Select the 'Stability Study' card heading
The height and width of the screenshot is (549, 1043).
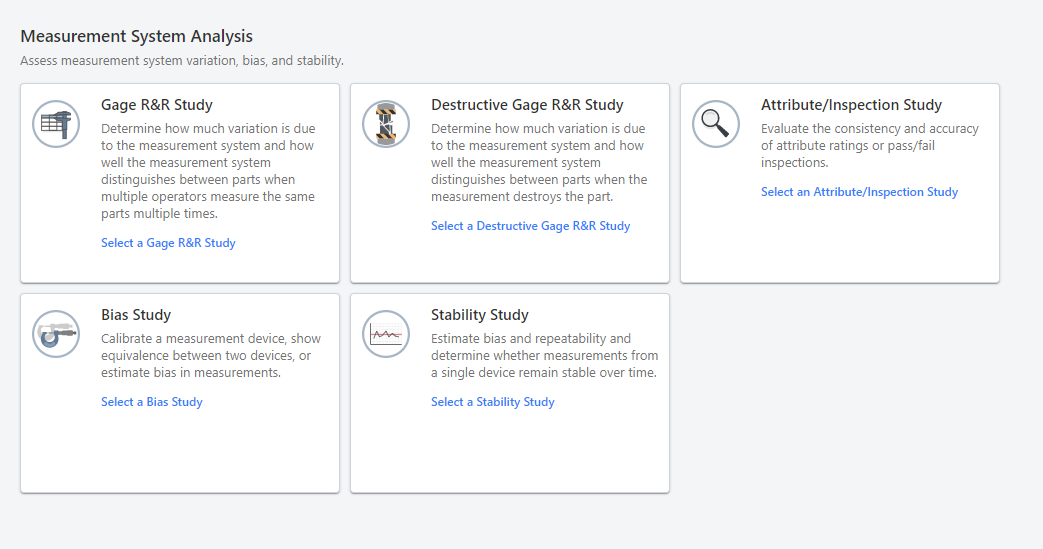[x=479, y=315]
